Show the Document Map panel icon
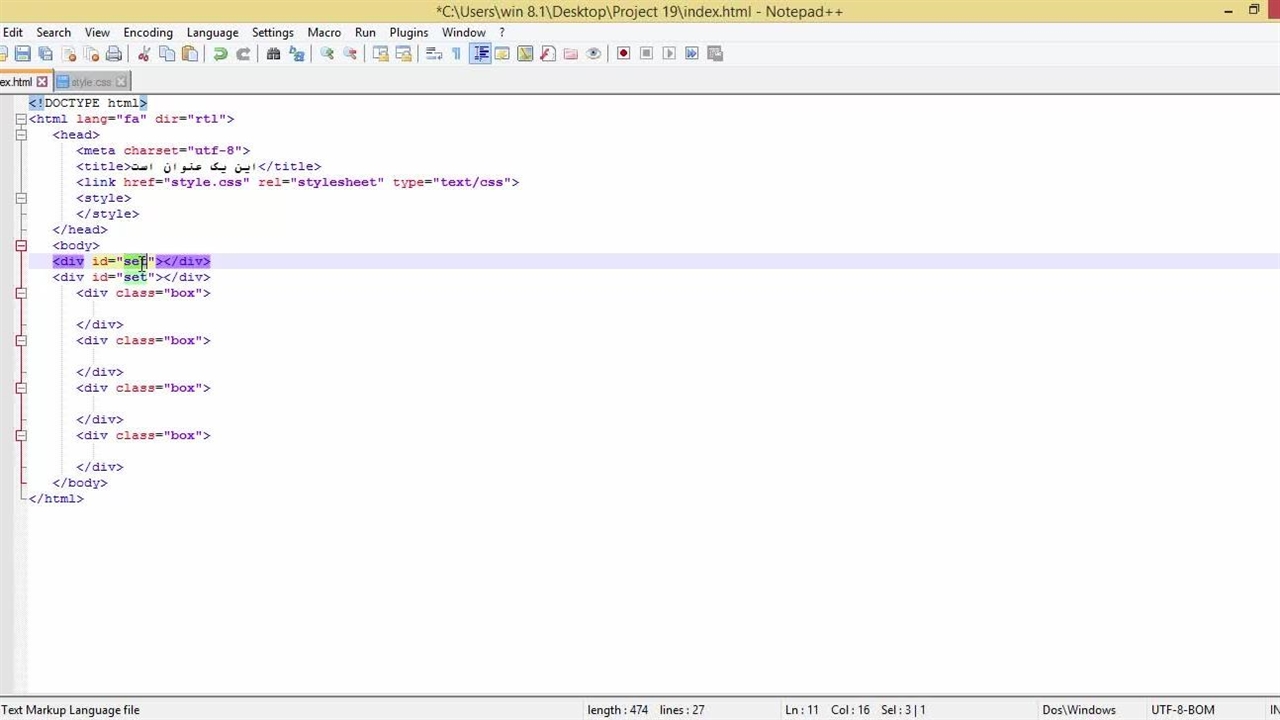 tap(525, 54)
